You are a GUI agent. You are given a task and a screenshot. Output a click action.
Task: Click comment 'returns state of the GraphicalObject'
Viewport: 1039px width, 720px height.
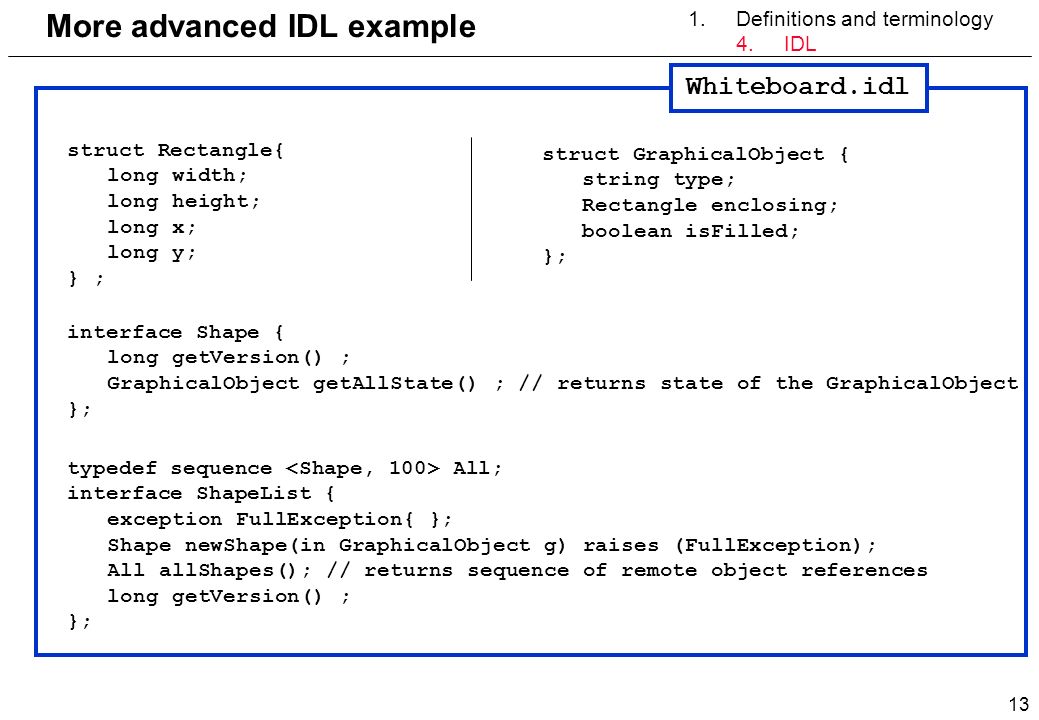coord(787,384)
